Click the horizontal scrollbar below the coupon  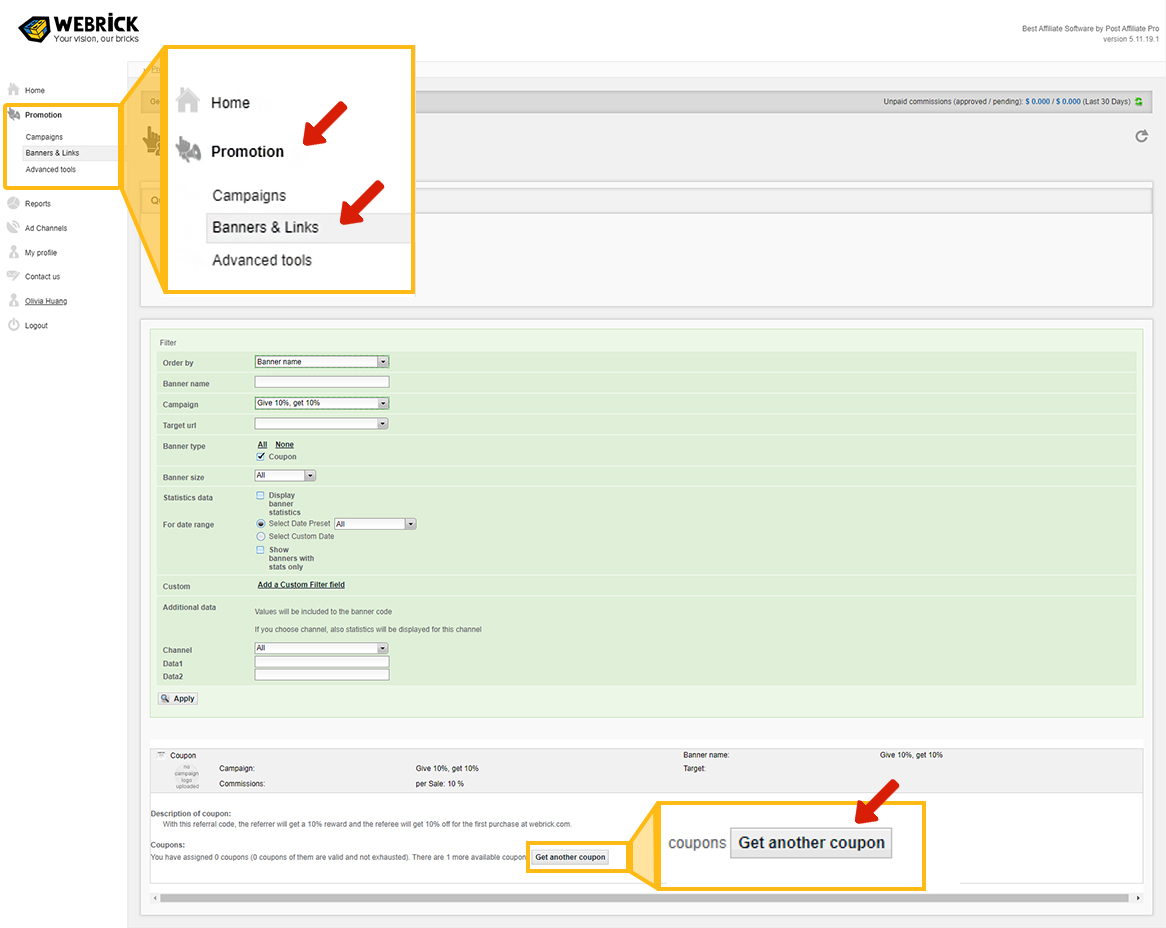point(640,898)
